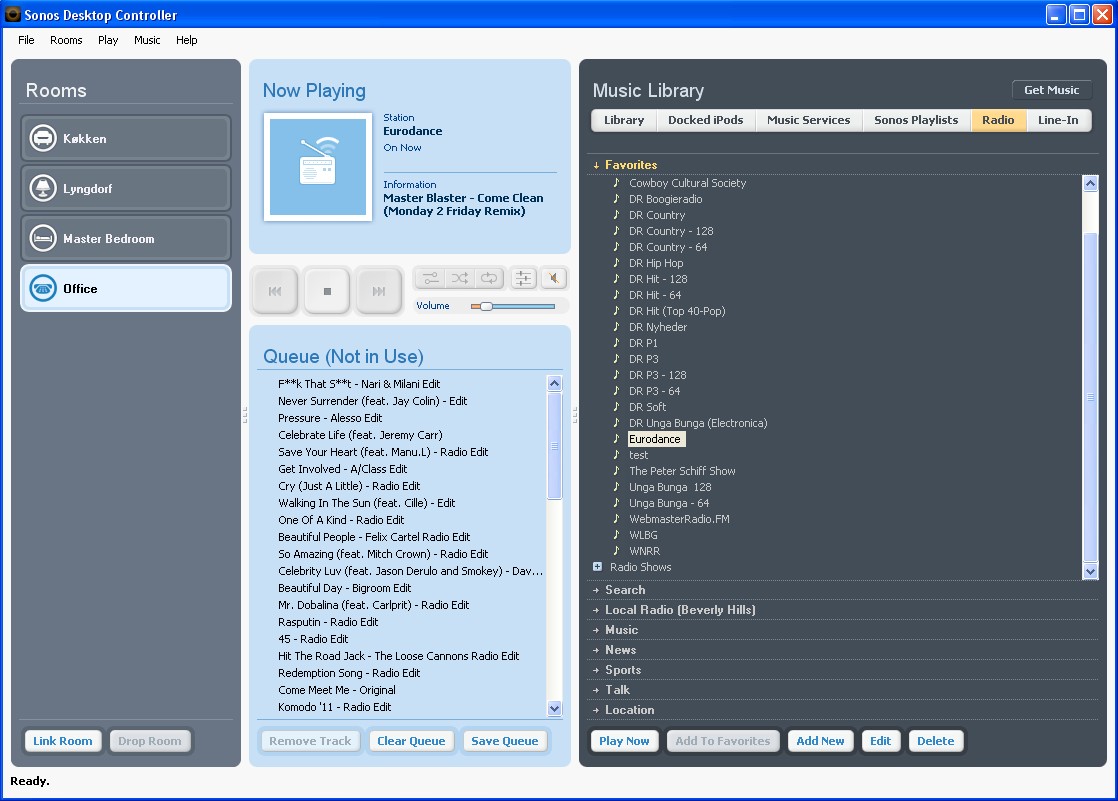
Task: Expand Local Radio (Beverly Hills)
Action: (x=596, y=610)
